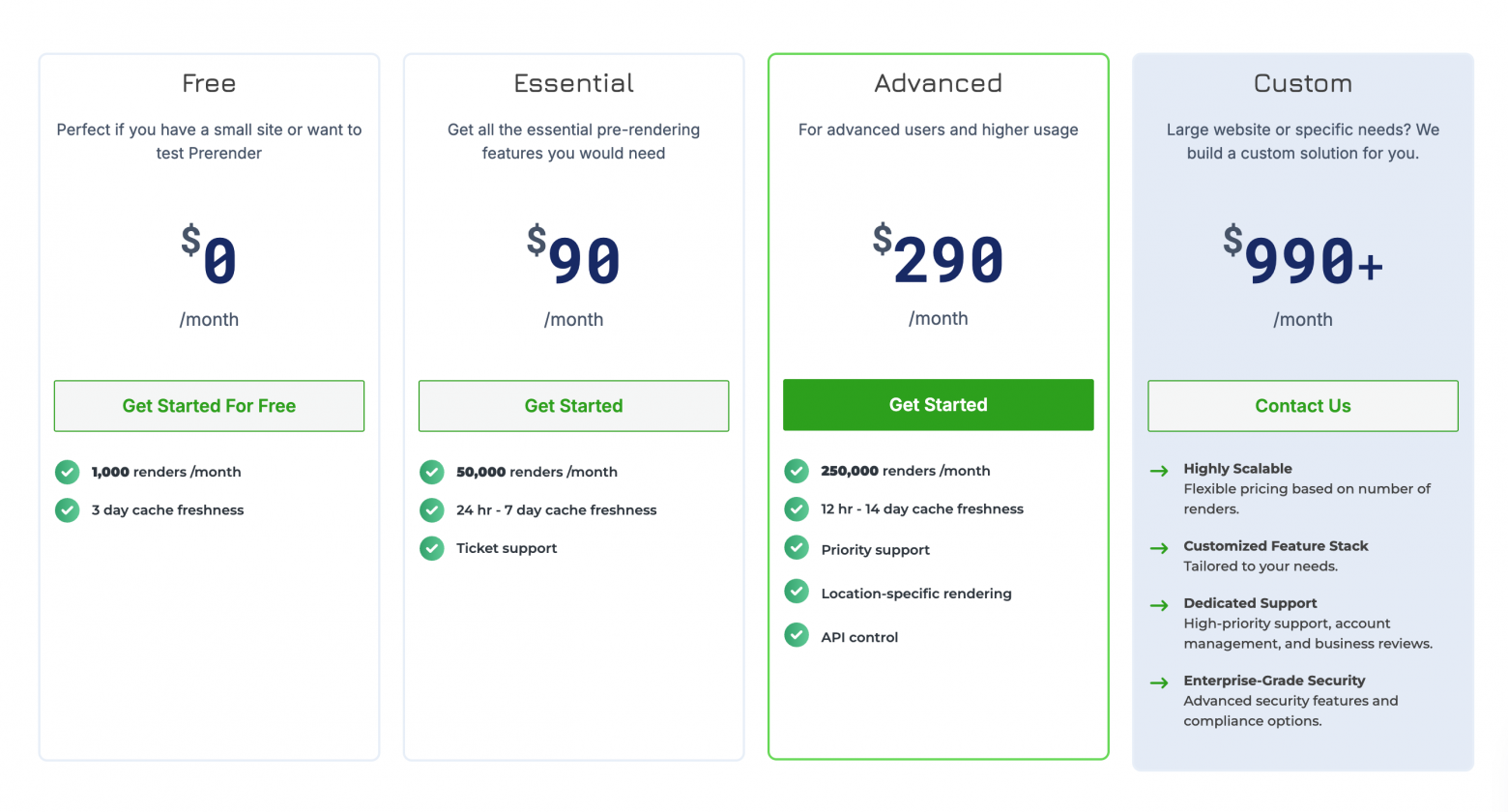
Task: Click the arrow icon beside Dedicated Support
Action: [1159, 605]
